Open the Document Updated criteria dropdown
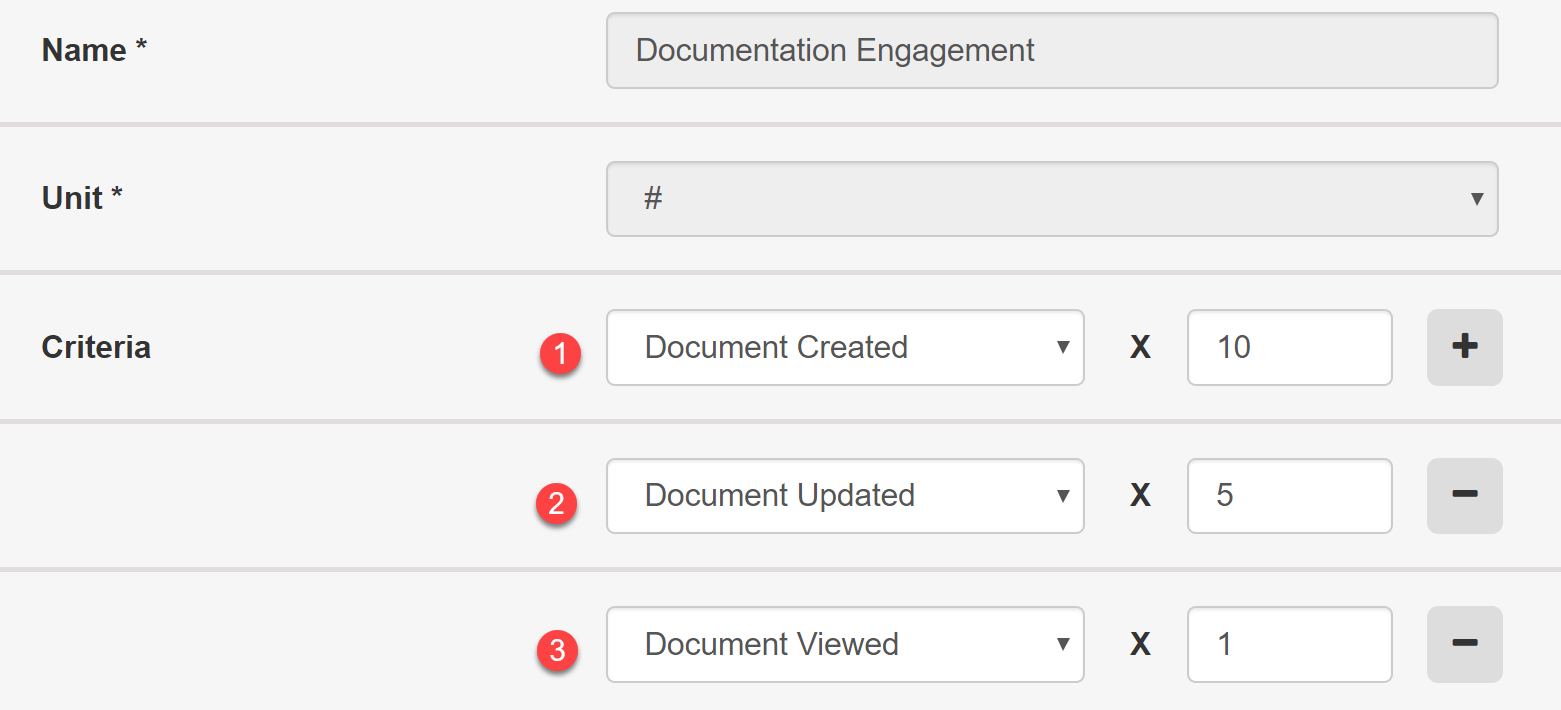This screenshot has width=1561, height=710. (x=845, y=496)
